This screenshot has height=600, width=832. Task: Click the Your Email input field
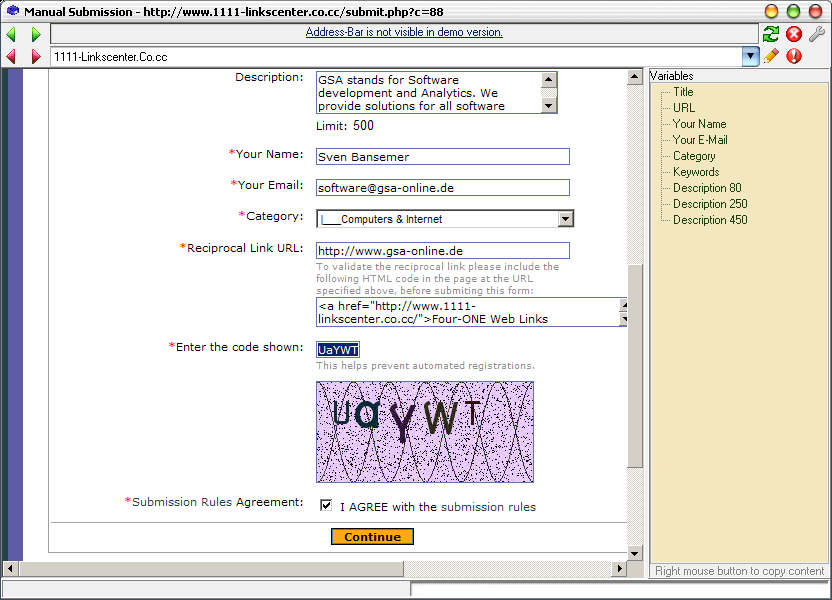click(443, 187)
